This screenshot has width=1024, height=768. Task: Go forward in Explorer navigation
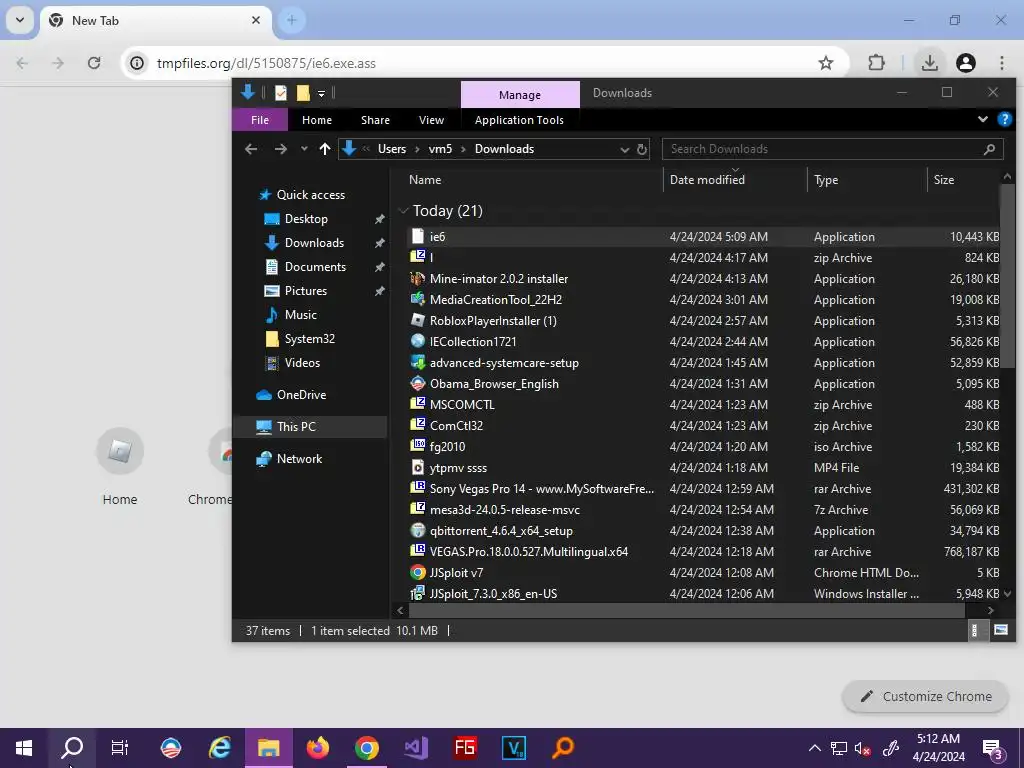(281, 149)
